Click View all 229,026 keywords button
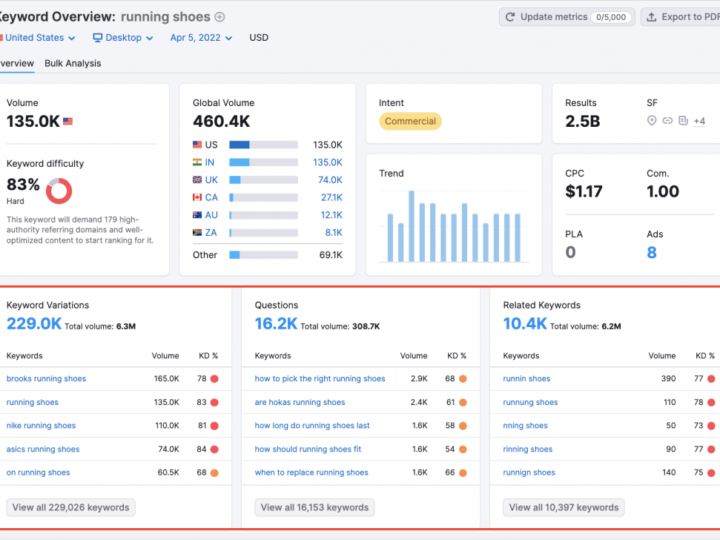Viewport: 720px width, 540px height. (71, 507)
